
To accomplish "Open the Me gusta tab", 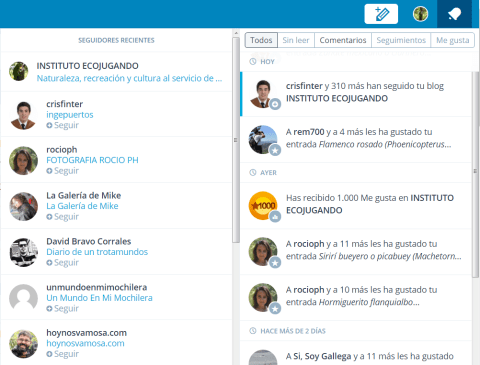I will (x=453, y=40).
